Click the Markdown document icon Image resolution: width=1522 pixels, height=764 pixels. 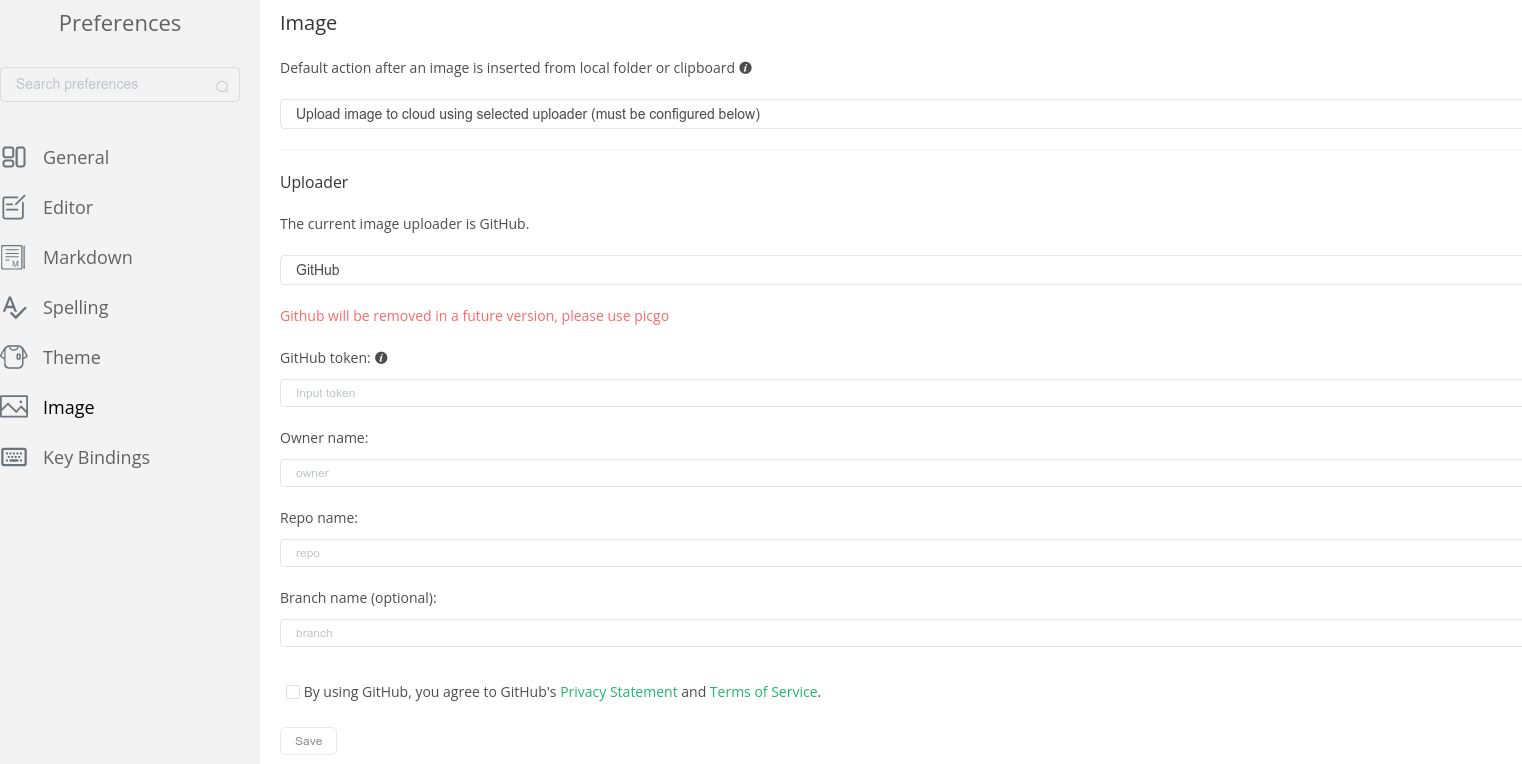pos(13,257)
